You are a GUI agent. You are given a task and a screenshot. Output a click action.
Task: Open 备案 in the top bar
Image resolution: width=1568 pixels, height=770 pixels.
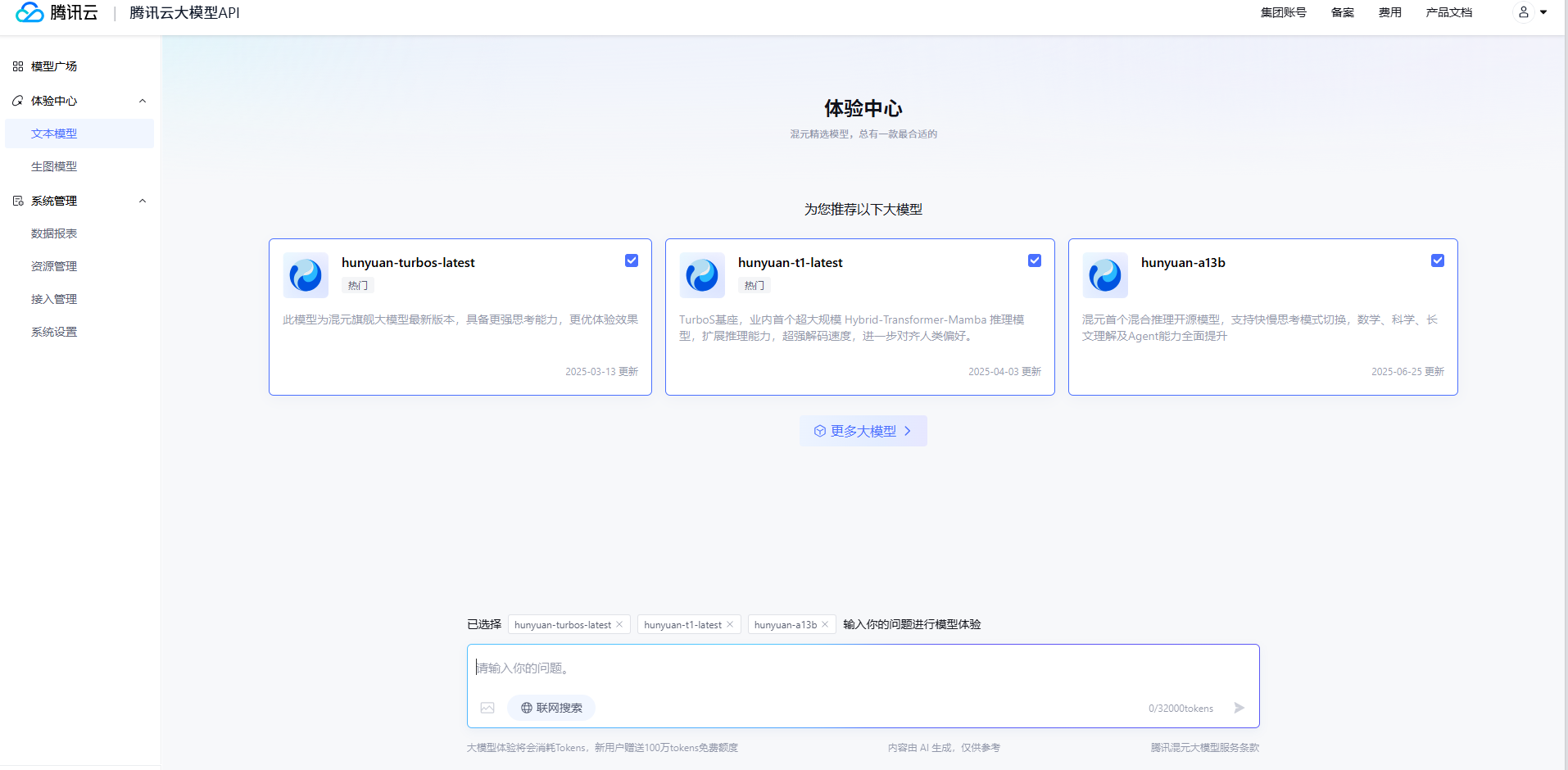pyautogui.click(x=1343, y=12)
